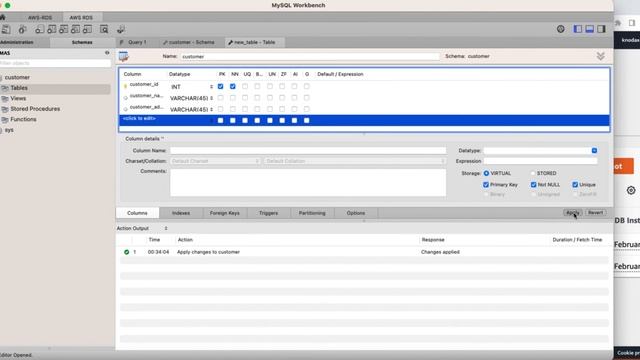Click the create new schema toolbar icon
The width and height of the screenshot is (640, 360).
click(x=39, y=29)
